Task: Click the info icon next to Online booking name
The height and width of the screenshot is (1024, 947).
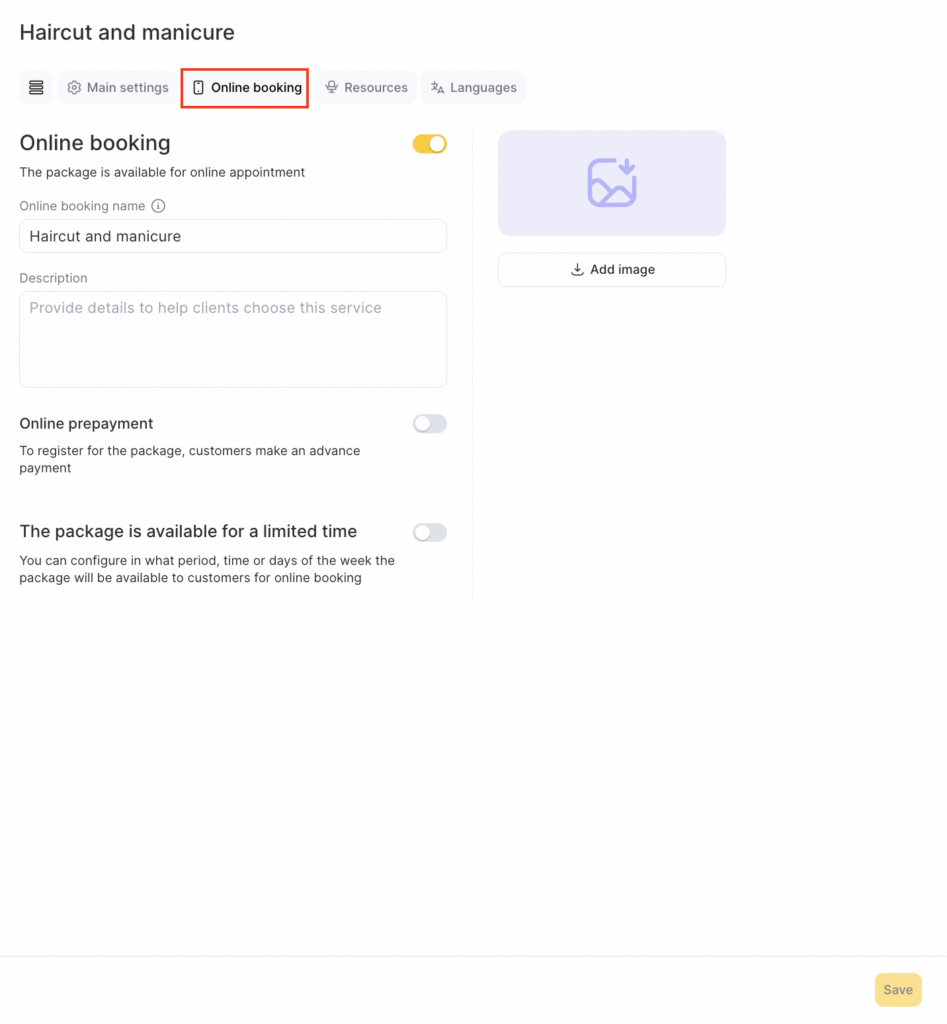Action: (158, 206)
